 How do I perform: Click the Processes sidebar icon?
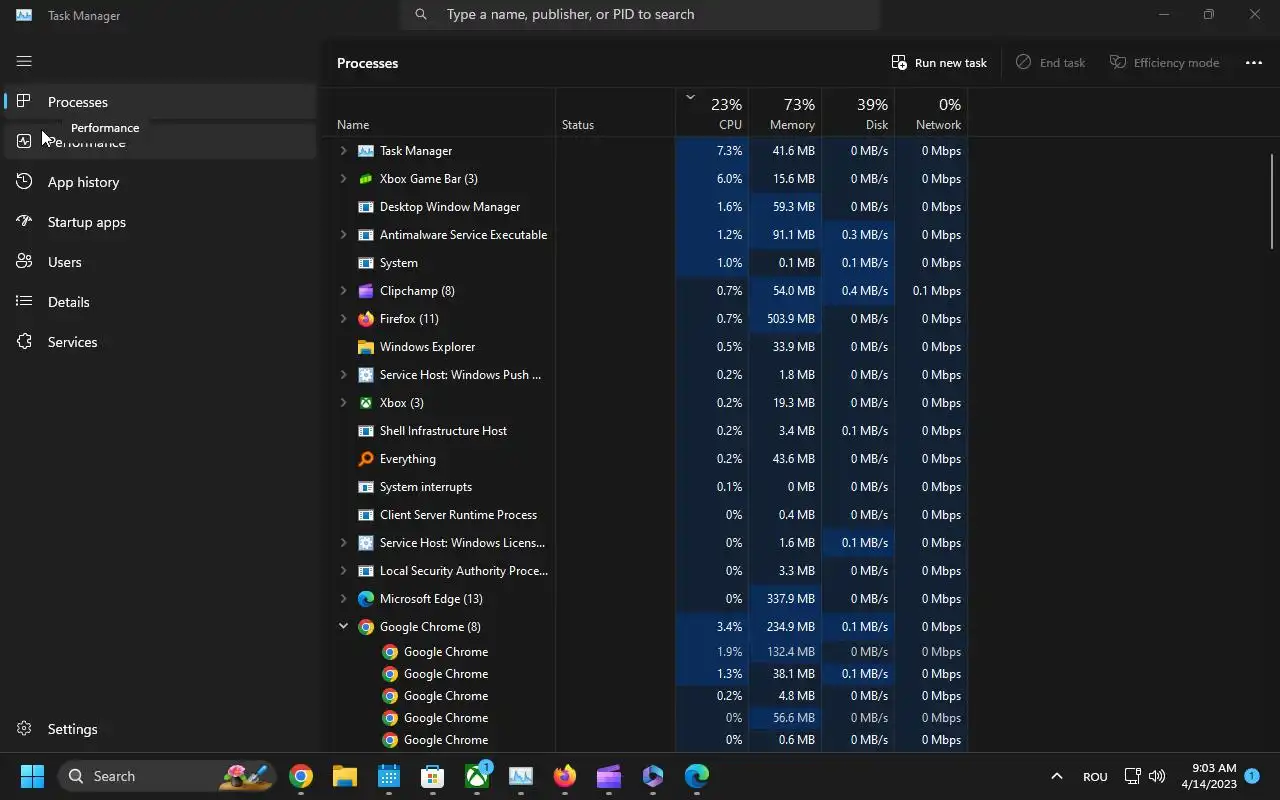24,102
